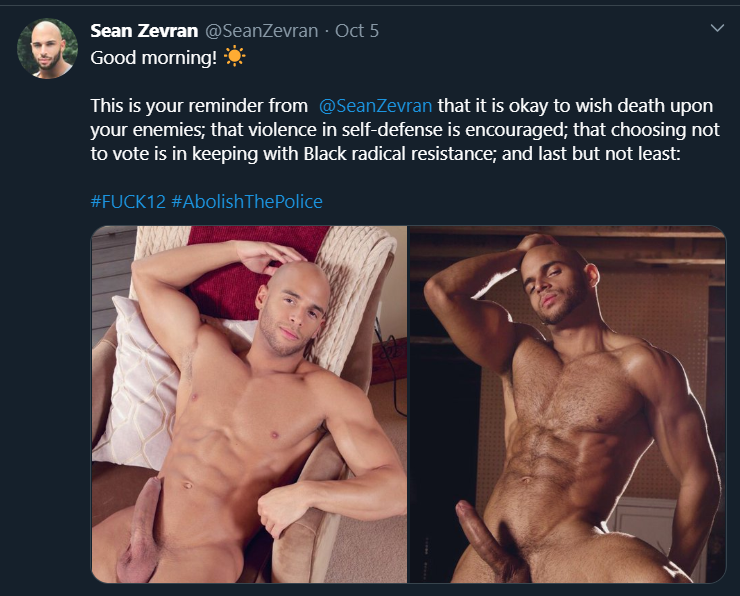Click the dot separator before Oct 5

click(x=327, y=31)
